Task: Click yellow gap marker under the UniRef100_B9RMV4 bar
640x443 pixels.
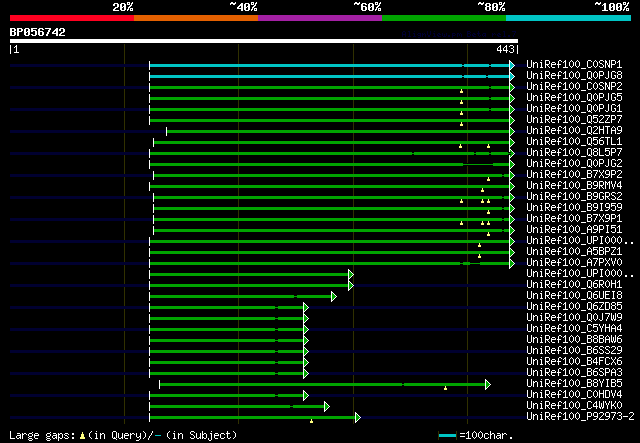Action: (x=482, y=190)
